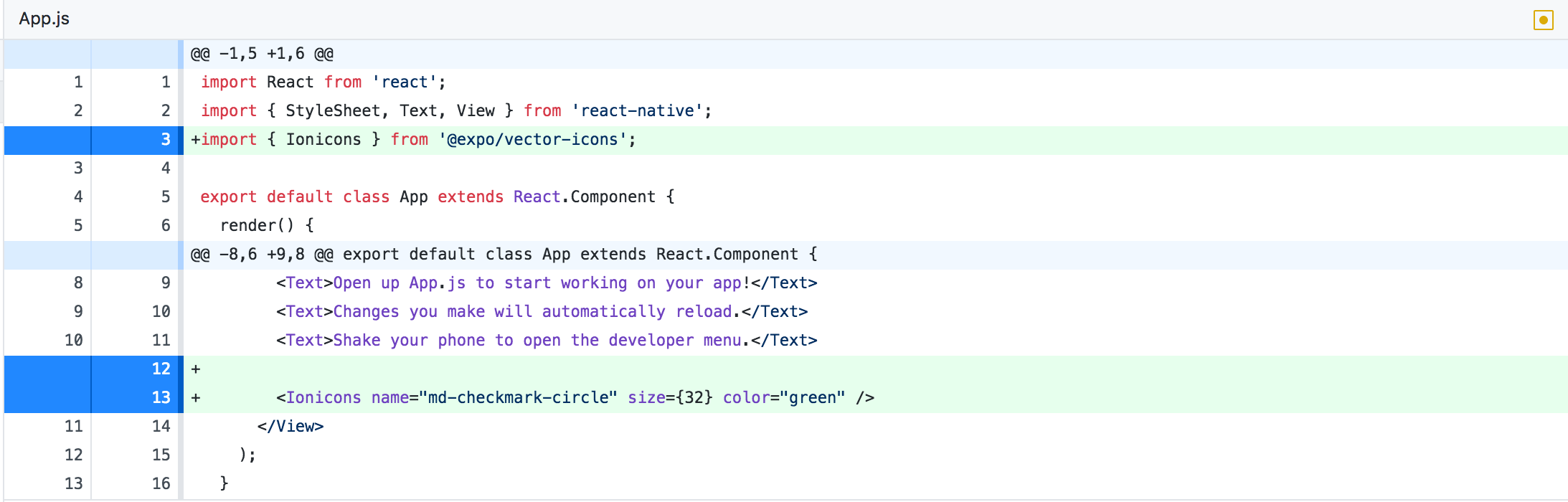Image resolution: width=1568 pixels, height=502 pixels.
Task: Click the modified file status icon
Action: click(x=1543, y=20)
